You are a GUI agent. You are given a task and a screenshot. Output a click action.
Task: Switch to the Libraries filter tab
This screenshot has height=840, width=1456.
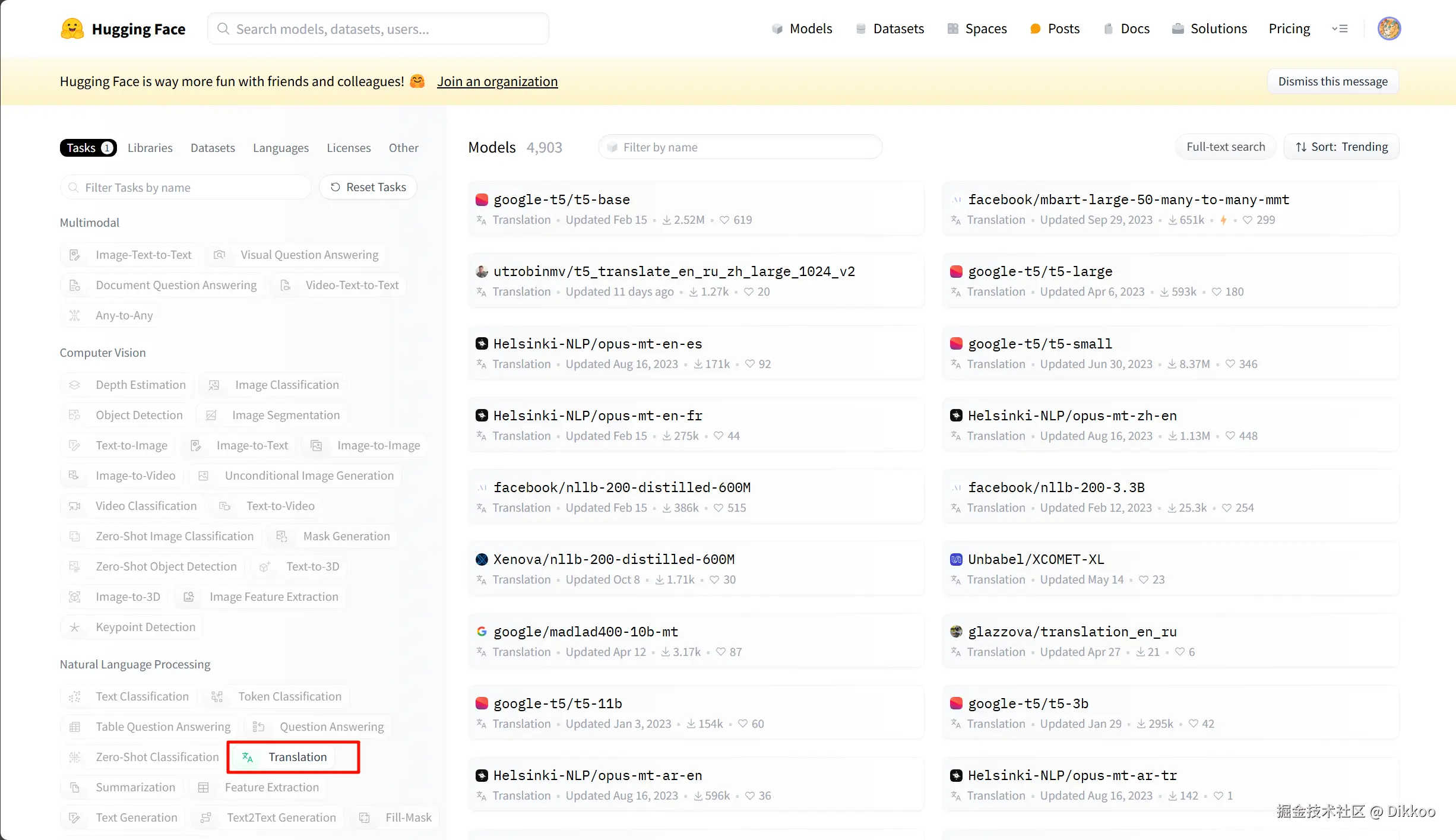[150, 148]
